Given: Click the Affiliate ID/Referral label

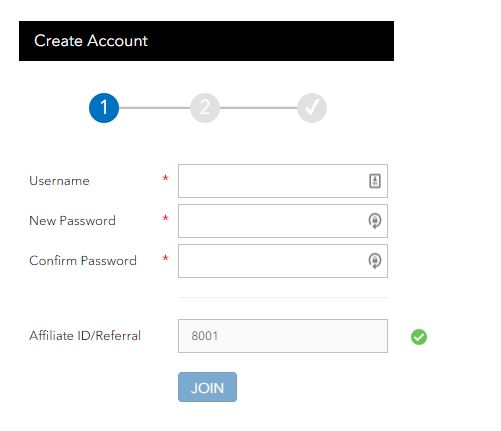Looking at the screenshot, I should click(85, 336).
